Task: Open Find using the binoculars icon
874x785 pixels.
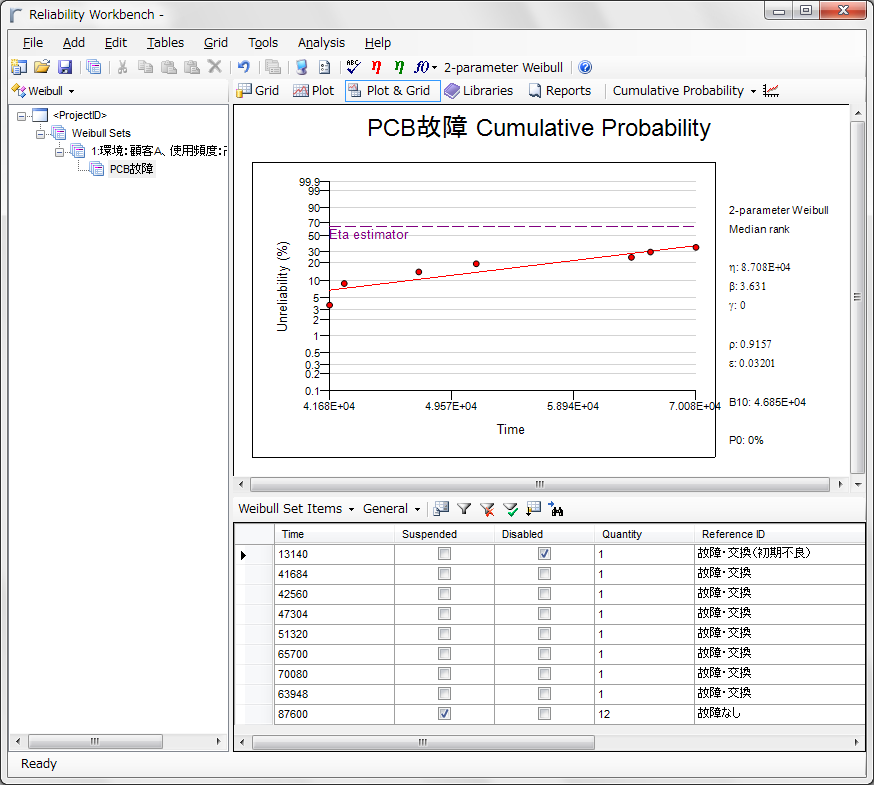Action: 556,508
